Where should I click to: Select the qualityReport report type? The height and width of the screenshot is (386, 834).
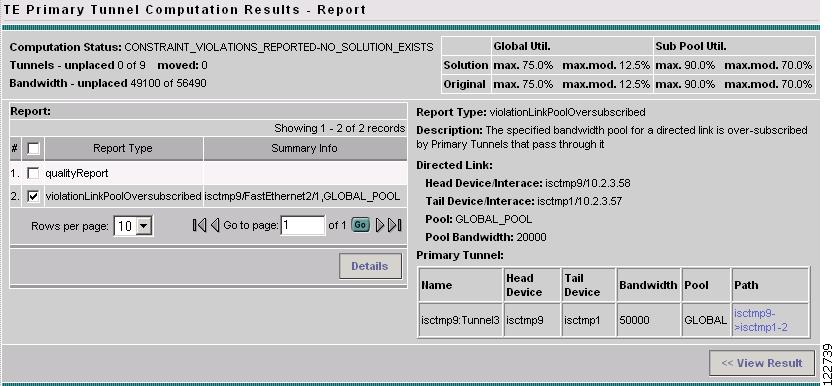coord(77,173)
